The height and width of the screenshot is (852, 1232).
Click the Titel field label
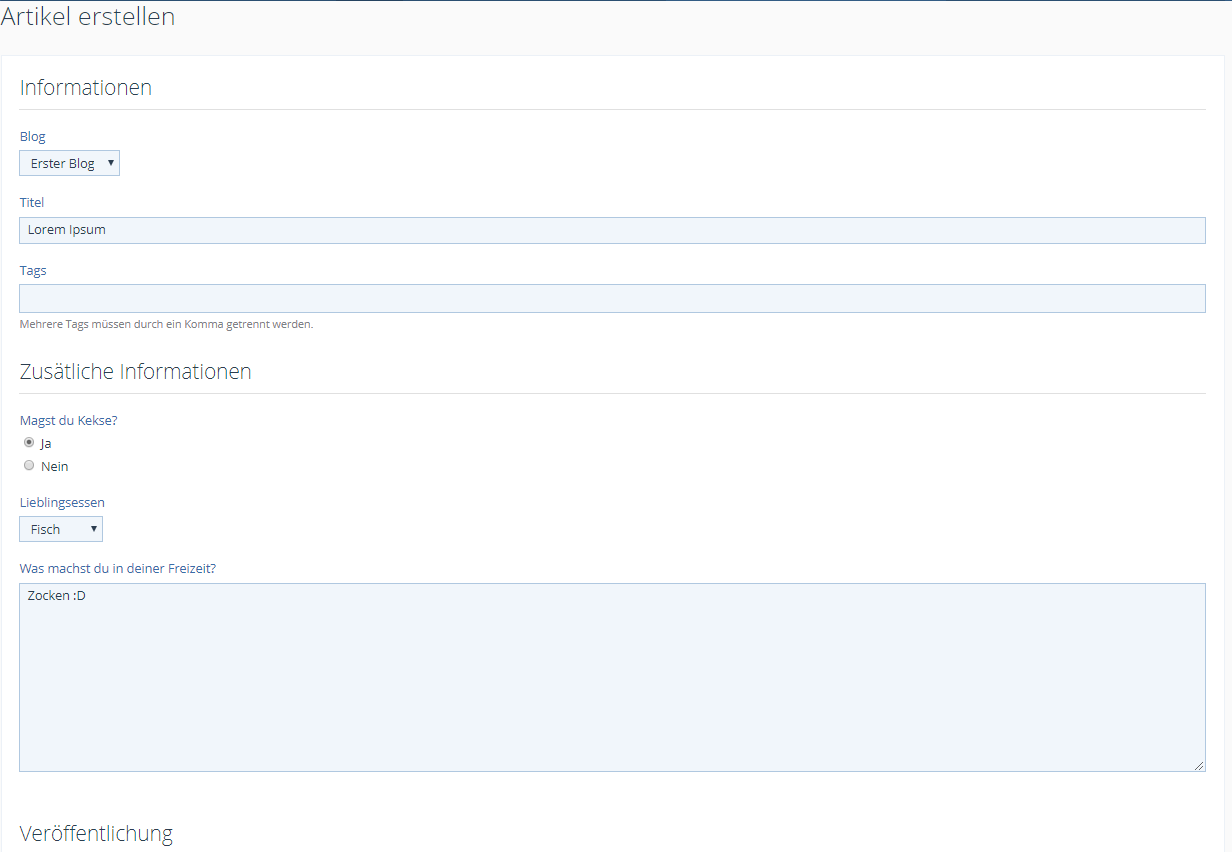pos(32,203)
